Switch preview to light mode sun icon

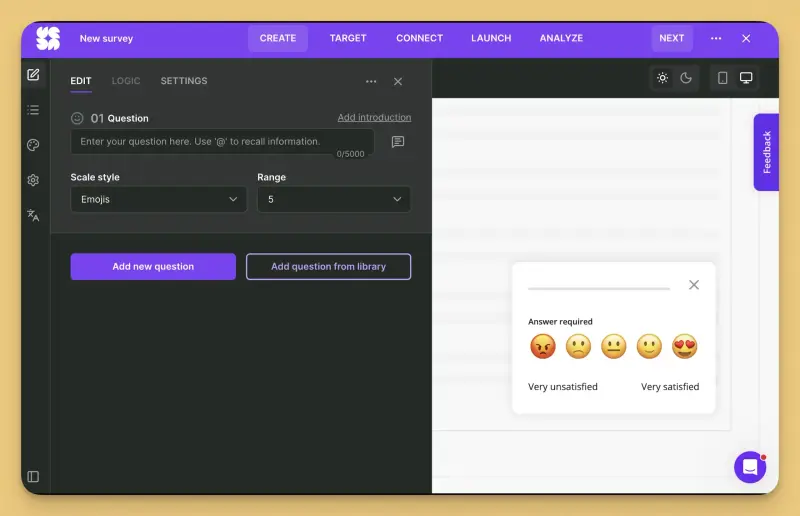662,78
